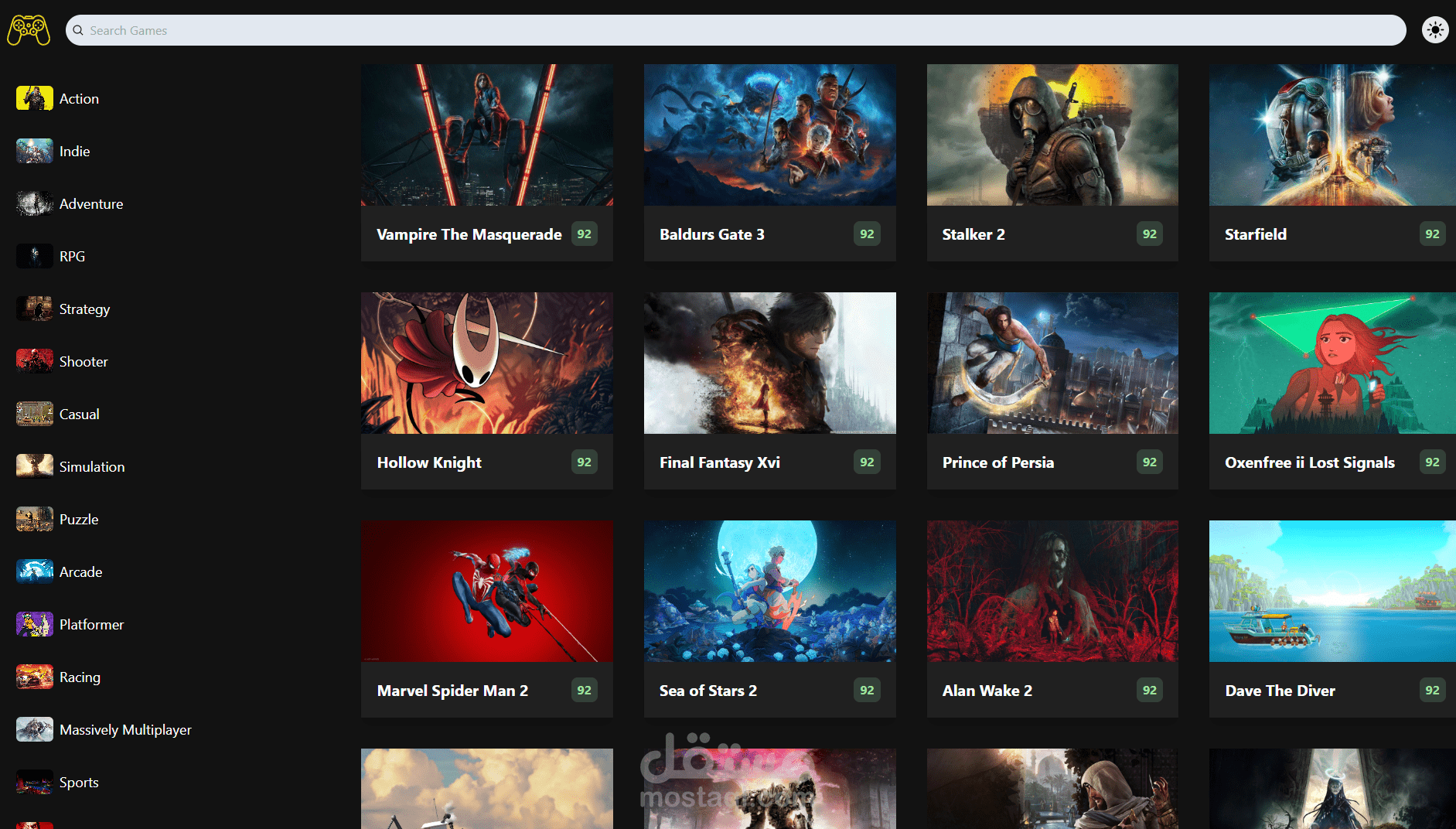Click the Racing genre icon
The image size is (1456, 829).
click(x=34, y=677)
